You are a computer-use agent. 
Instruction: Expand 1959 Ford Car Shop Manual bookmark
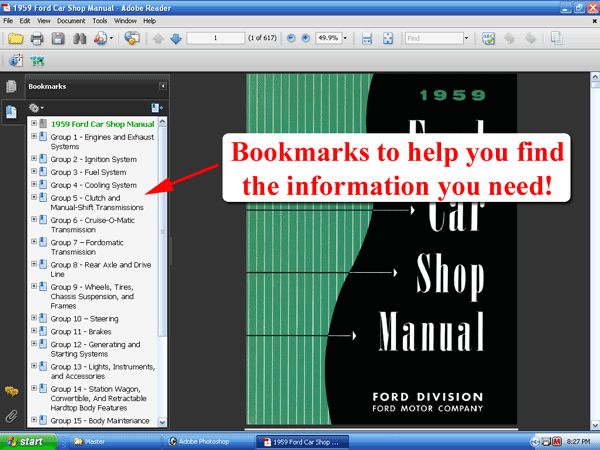[34, 123]
